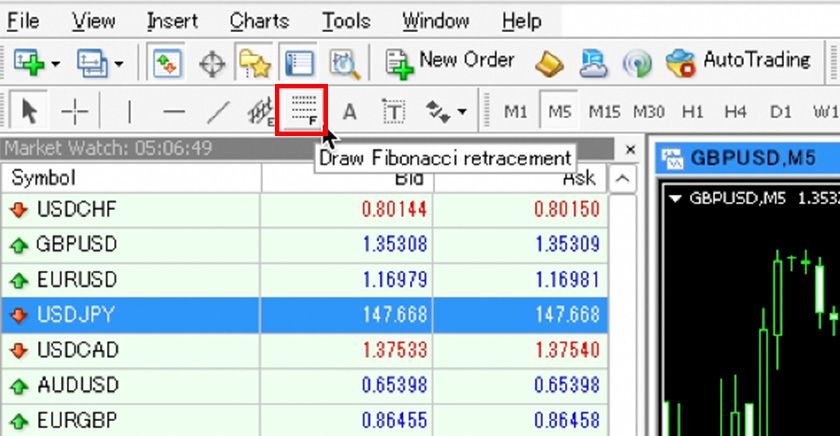Open the Strategy Tester icon
The height and width of the screenshot is (436, 840).
pos(345,64)
